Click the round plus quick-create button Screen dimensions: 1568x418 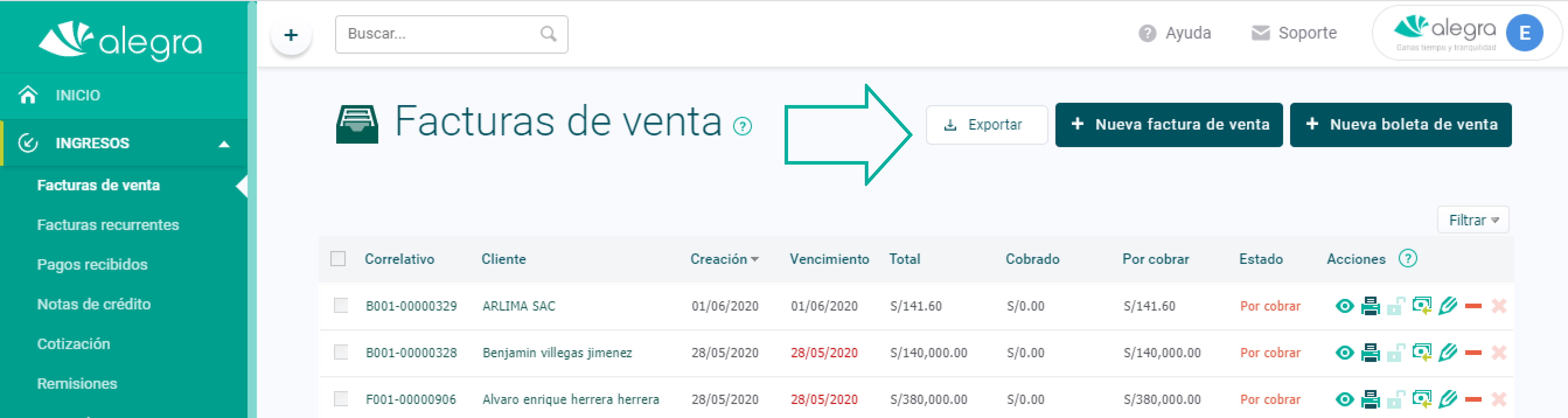(291, 35)
